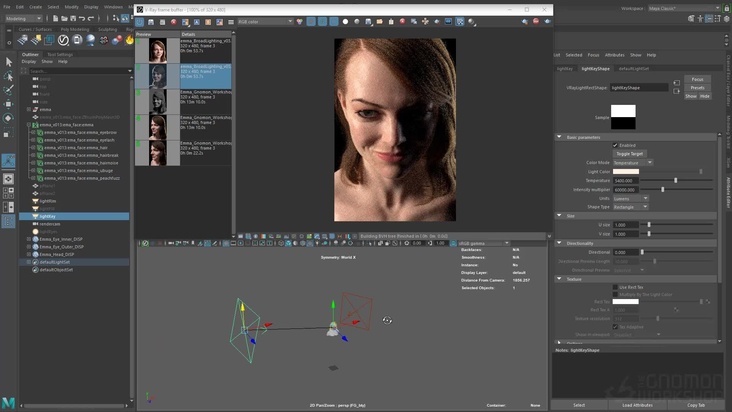Click the red stop rendering icon in V-Ray toolbar
732x412 pixels.
(x=536, y=21)
